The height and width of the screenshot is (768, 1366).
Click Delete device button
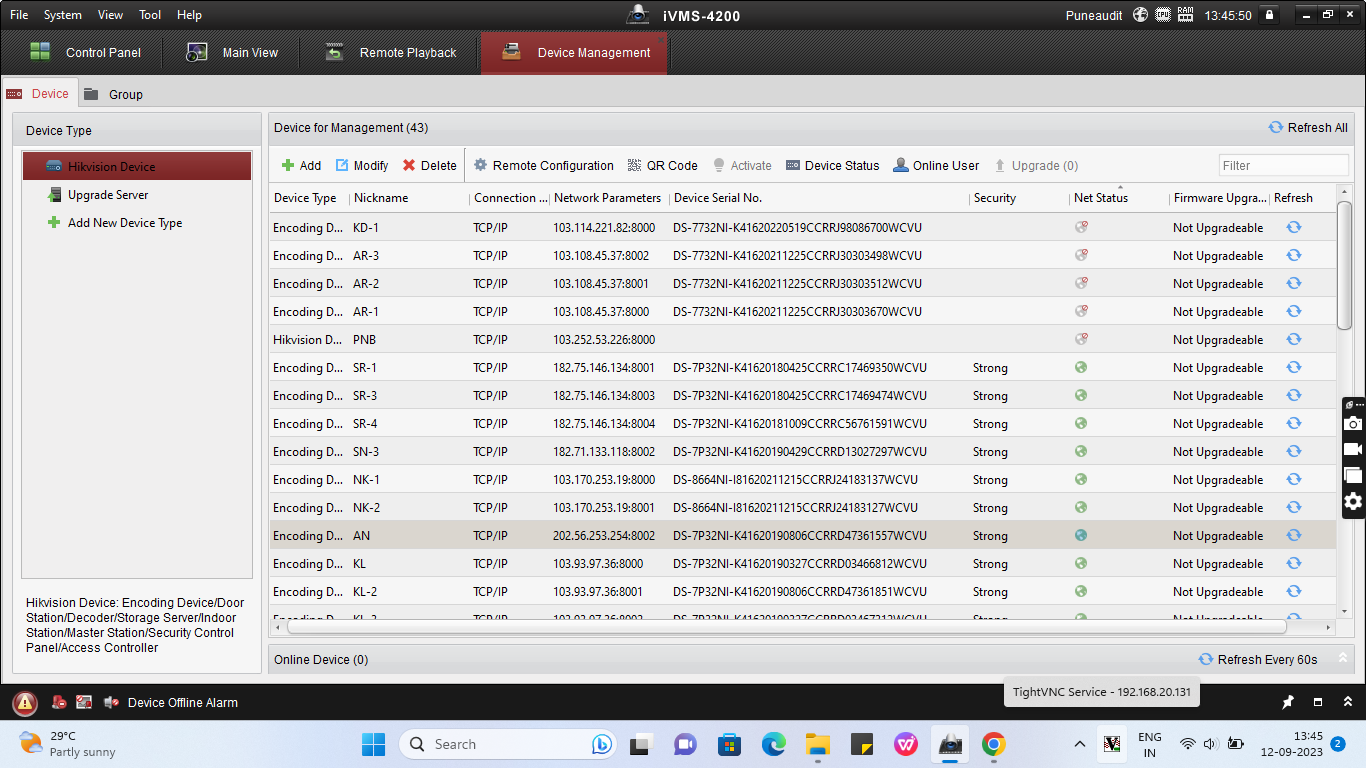point(430,166)
